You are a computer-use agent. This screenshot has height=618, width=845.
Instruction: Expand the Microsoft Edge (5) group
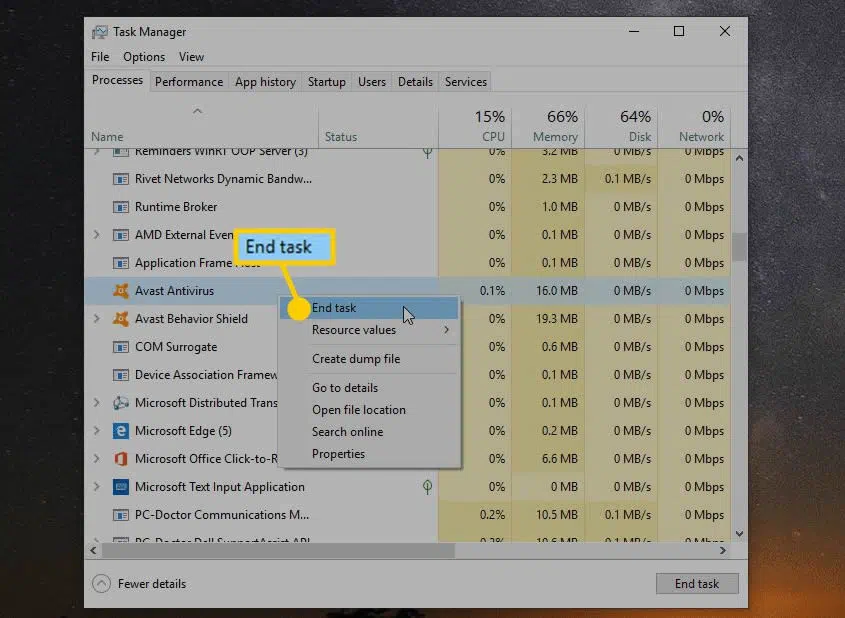coord(96,431)
